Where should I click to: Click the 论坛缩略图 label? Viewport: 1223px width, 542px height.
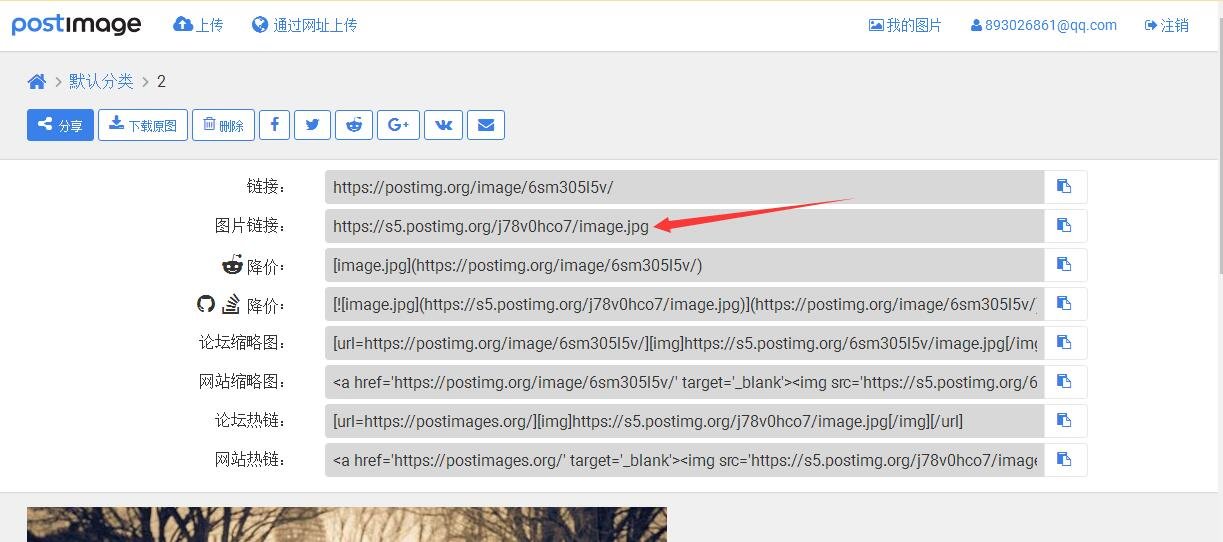tap(242, 343)
